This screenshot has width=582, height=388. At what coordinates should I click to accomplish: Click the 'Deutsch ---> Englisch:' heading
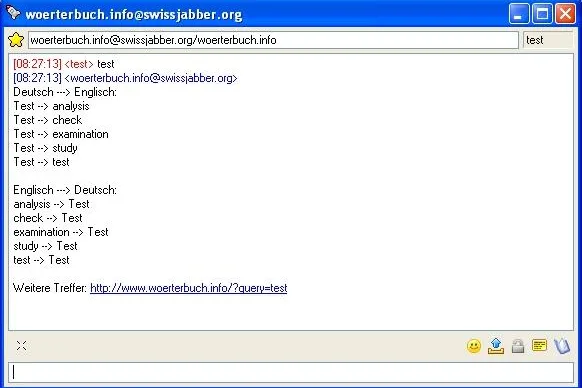(x=65, y=92)
